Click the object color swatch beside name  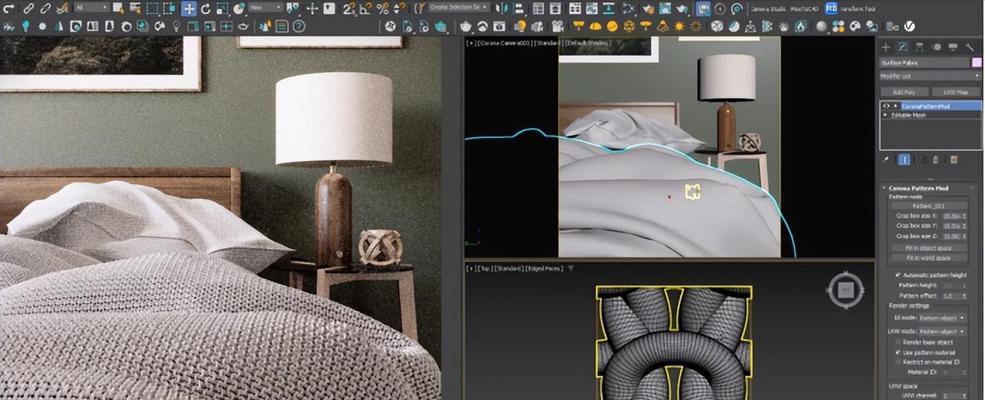coord(976,63)
